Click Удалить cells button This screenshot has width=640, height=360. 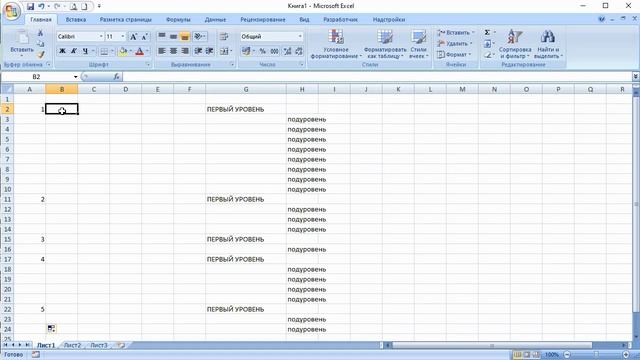454,43
